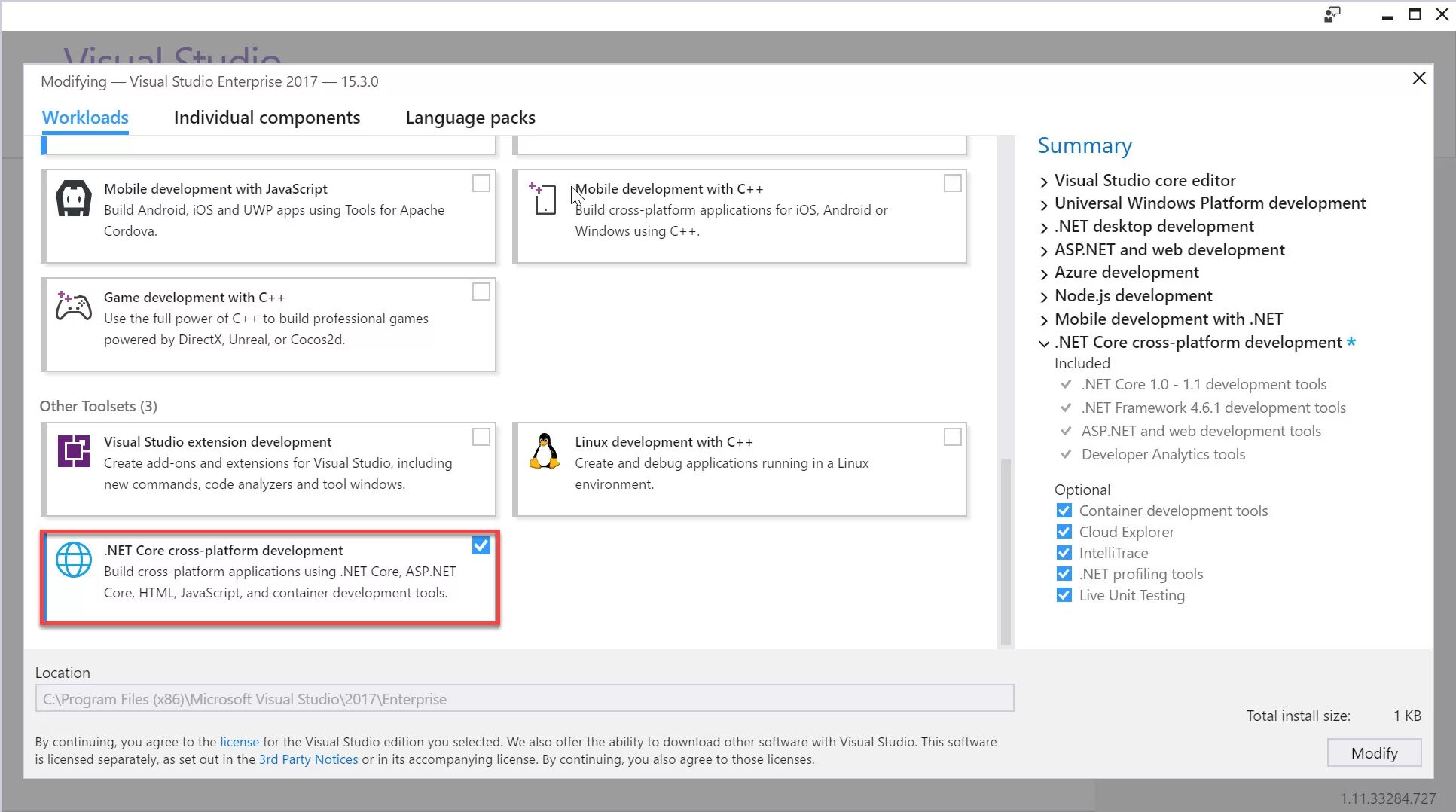Check the Mobile development with C++ workload
Viewport: 1456px width, 812px height.
(953, 183)
